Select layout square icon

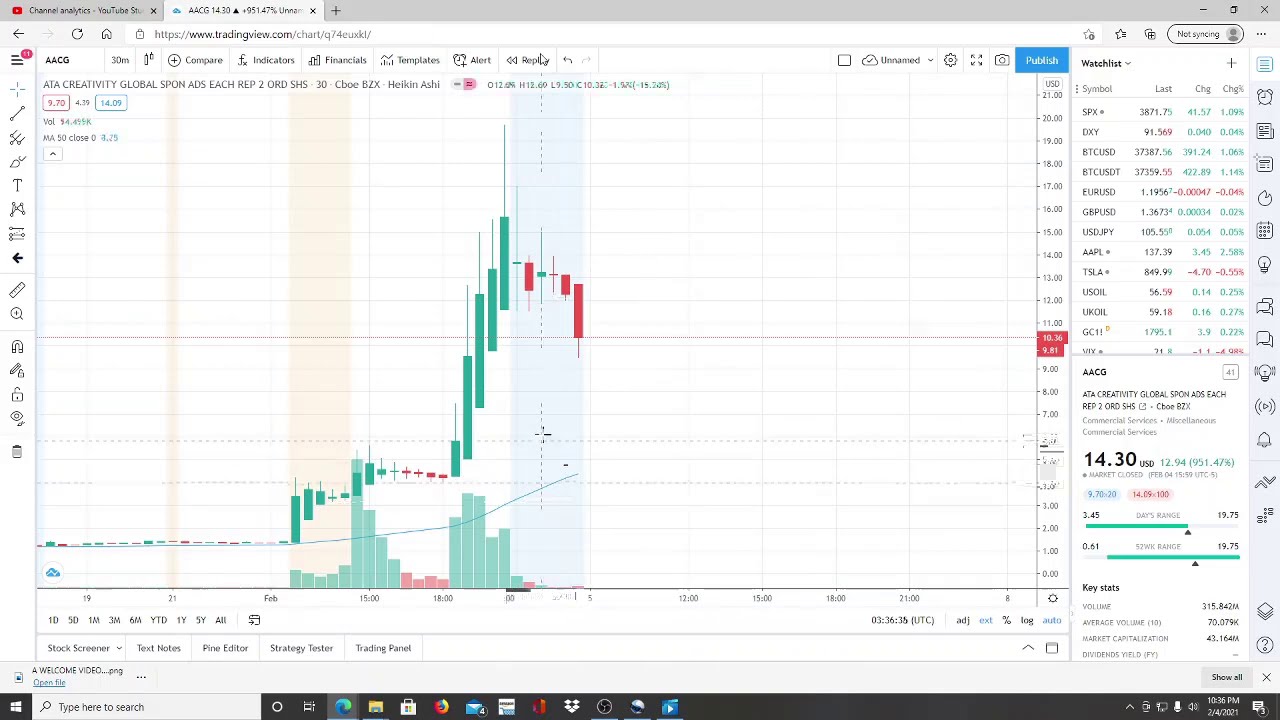[844, 60]
